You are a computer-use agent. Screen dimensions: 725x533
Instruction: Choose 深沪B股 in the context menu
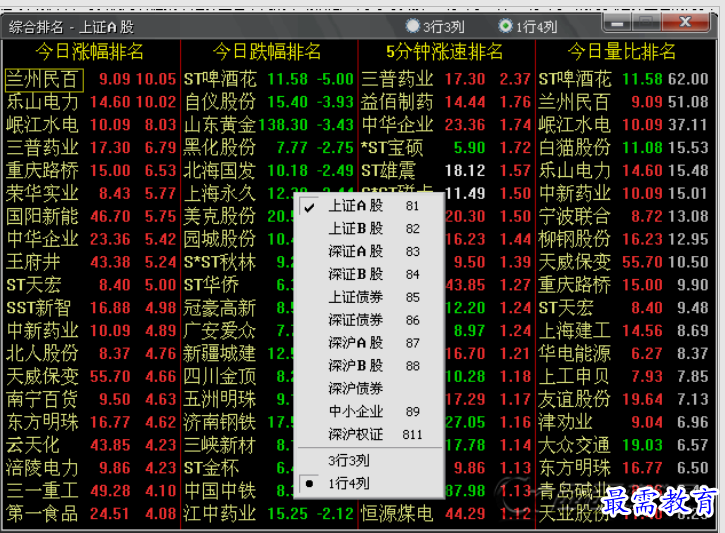(369, 366)
